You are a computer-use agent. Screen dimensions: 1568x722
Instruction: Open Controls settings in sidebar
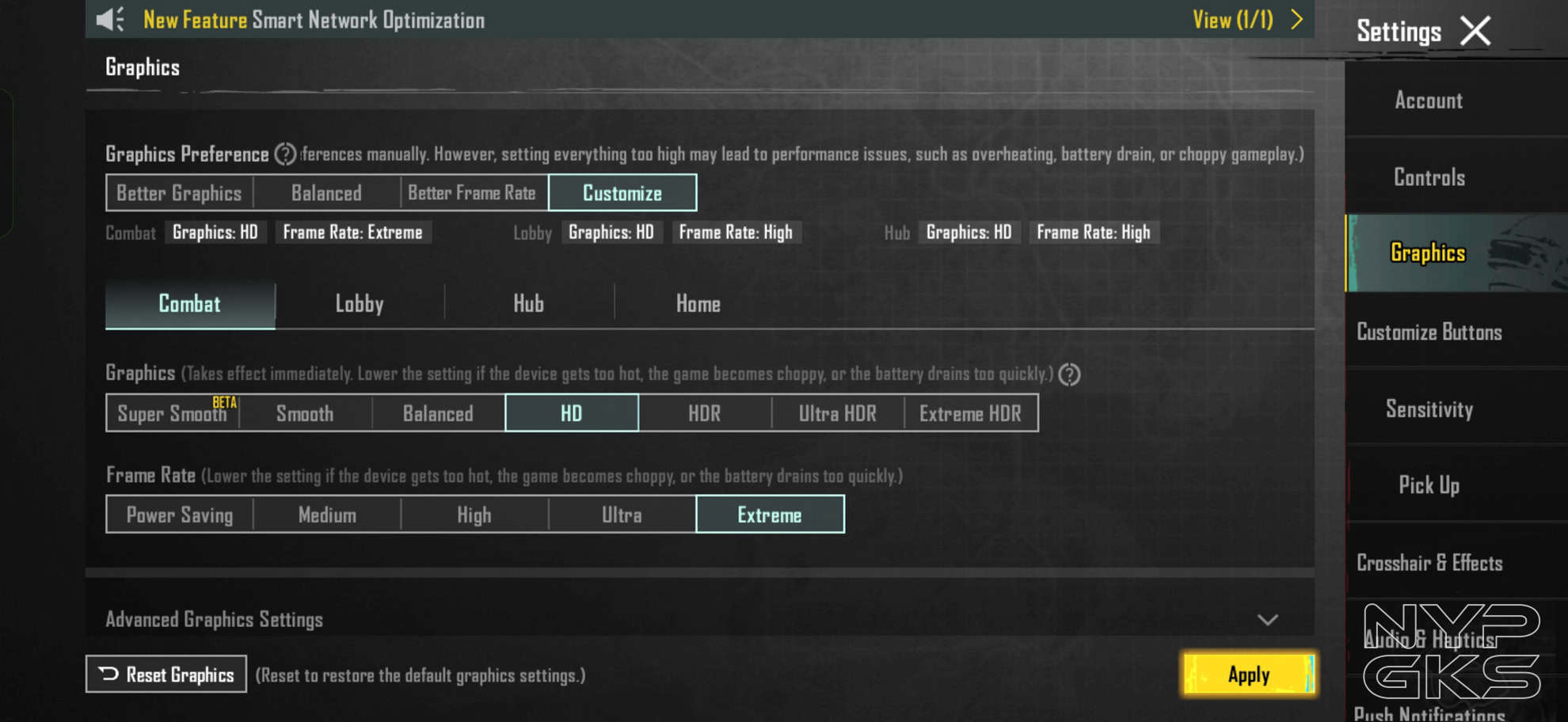[1429, 177]
